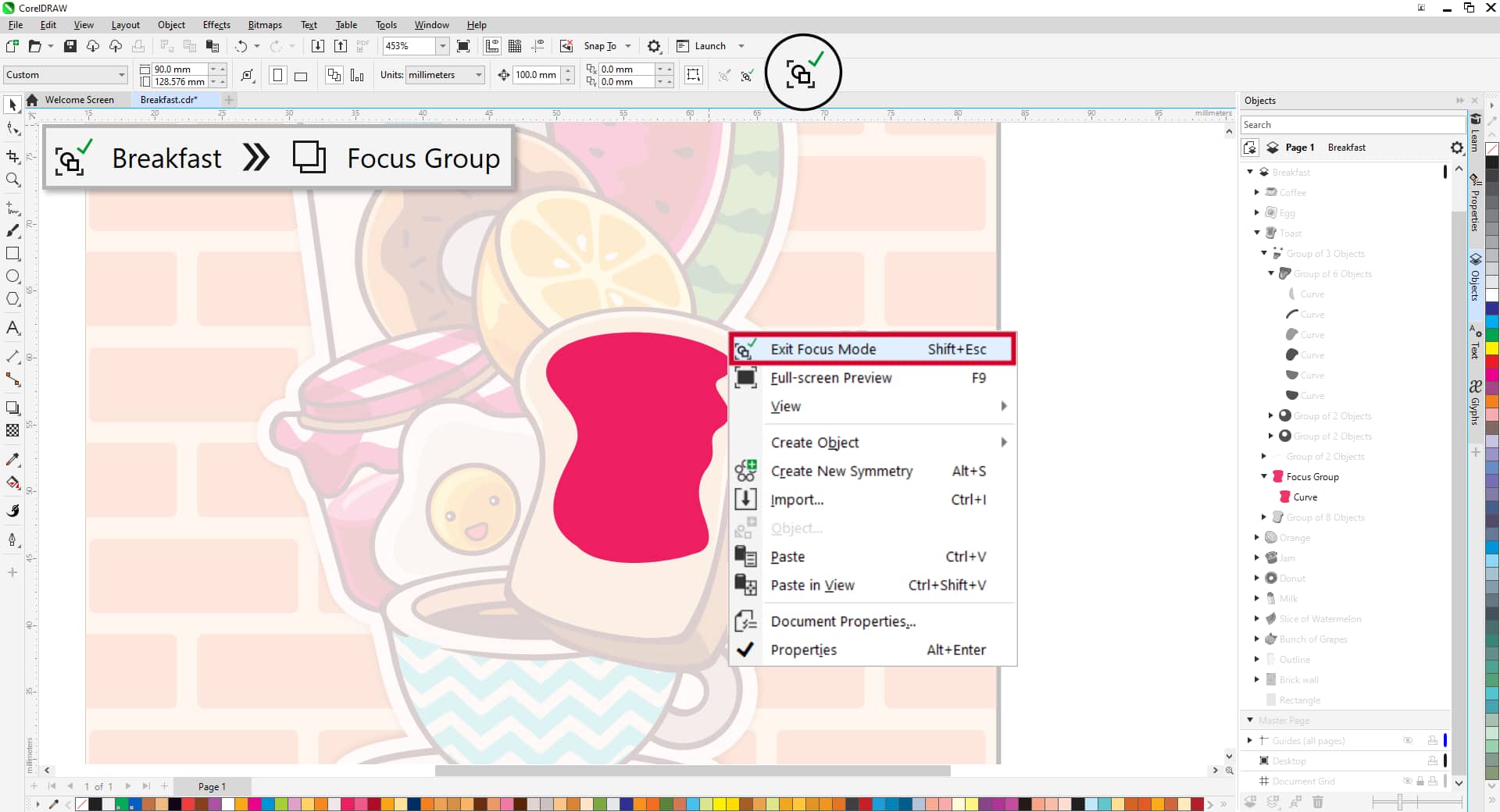
Task: Click the Save floppy-disk icon
Action: tap(70, 46)
